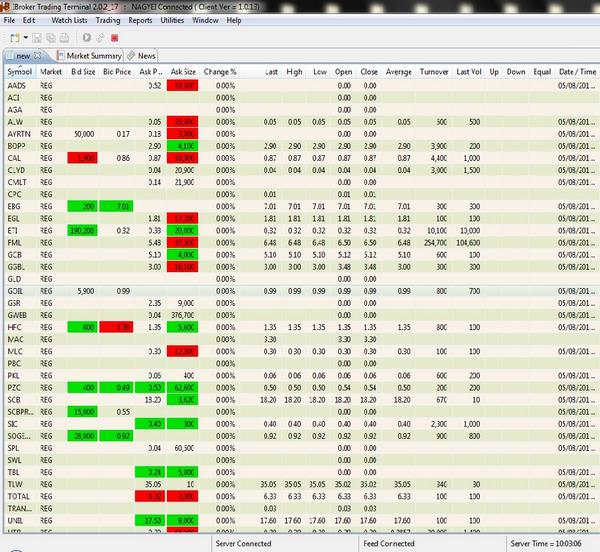Select the AYRTN symbol row
This screenshot has width=600, height=552.
tap(302, 134)
